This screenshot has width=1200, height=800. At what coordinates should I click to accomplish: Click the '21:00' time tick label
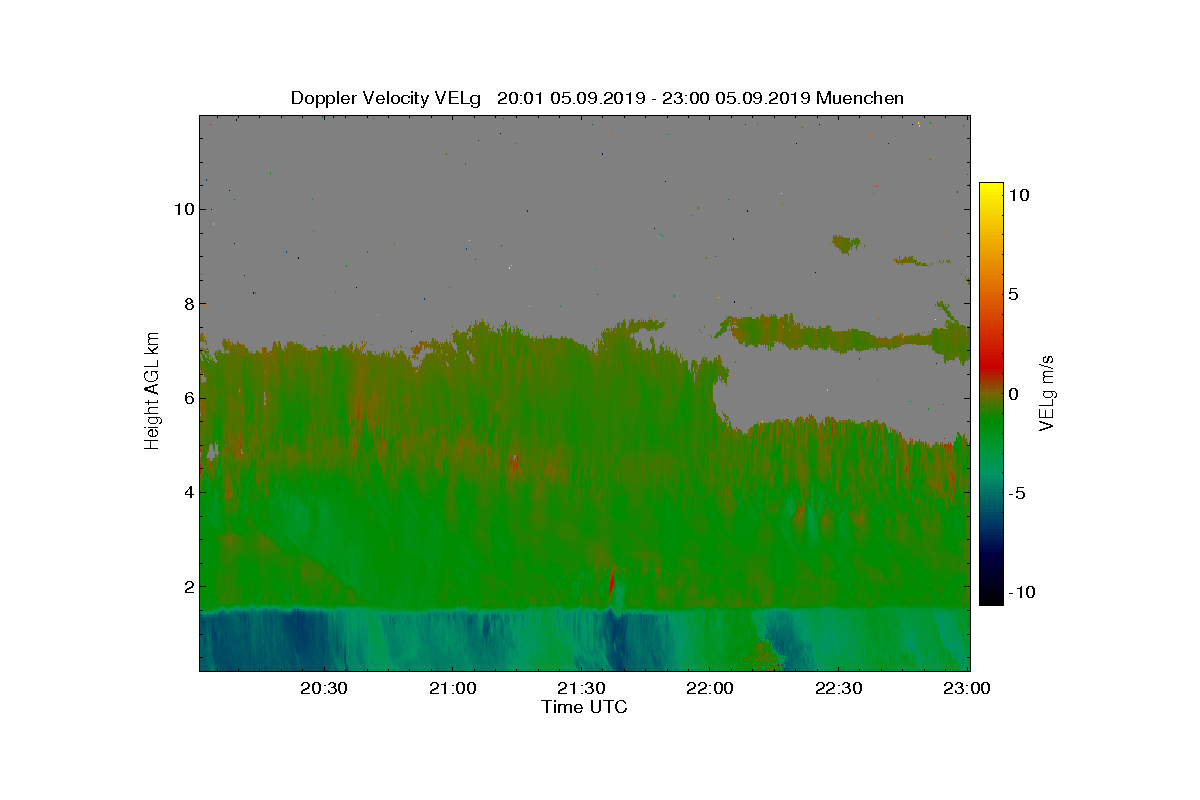pyautogui.click(x=452, y=689)
